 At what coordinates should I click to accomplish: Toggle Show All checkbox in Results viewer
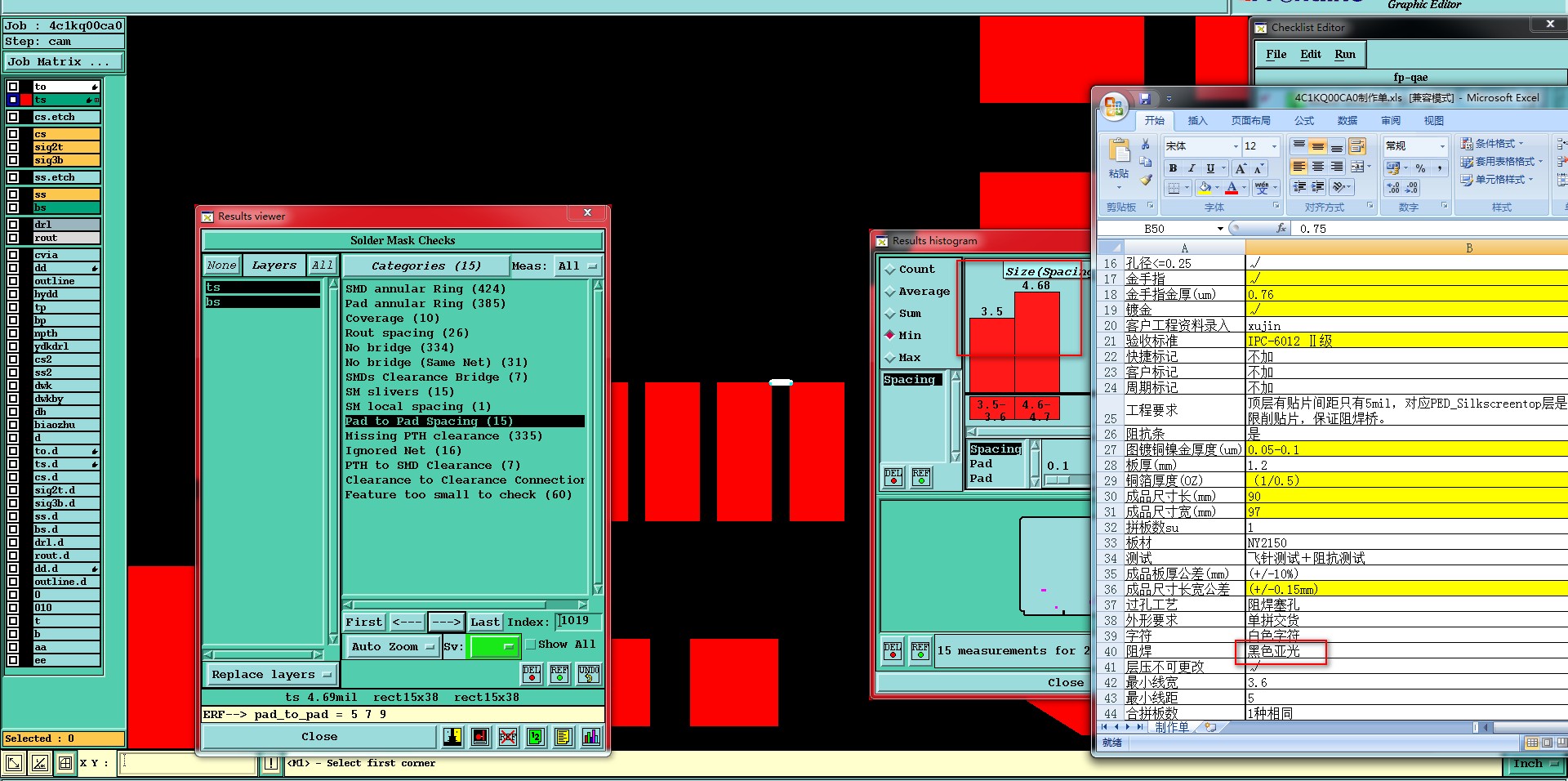click(x=530, y=645)
